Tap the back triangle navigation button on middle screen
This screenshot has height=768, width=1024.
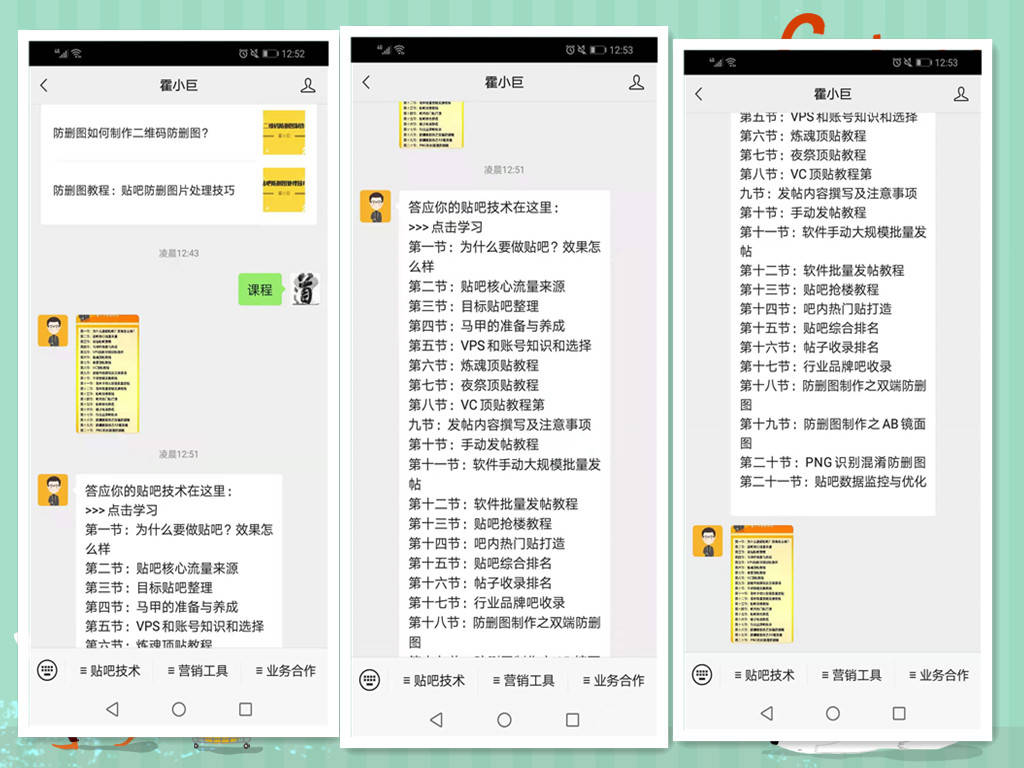click(x=436, y=719)
